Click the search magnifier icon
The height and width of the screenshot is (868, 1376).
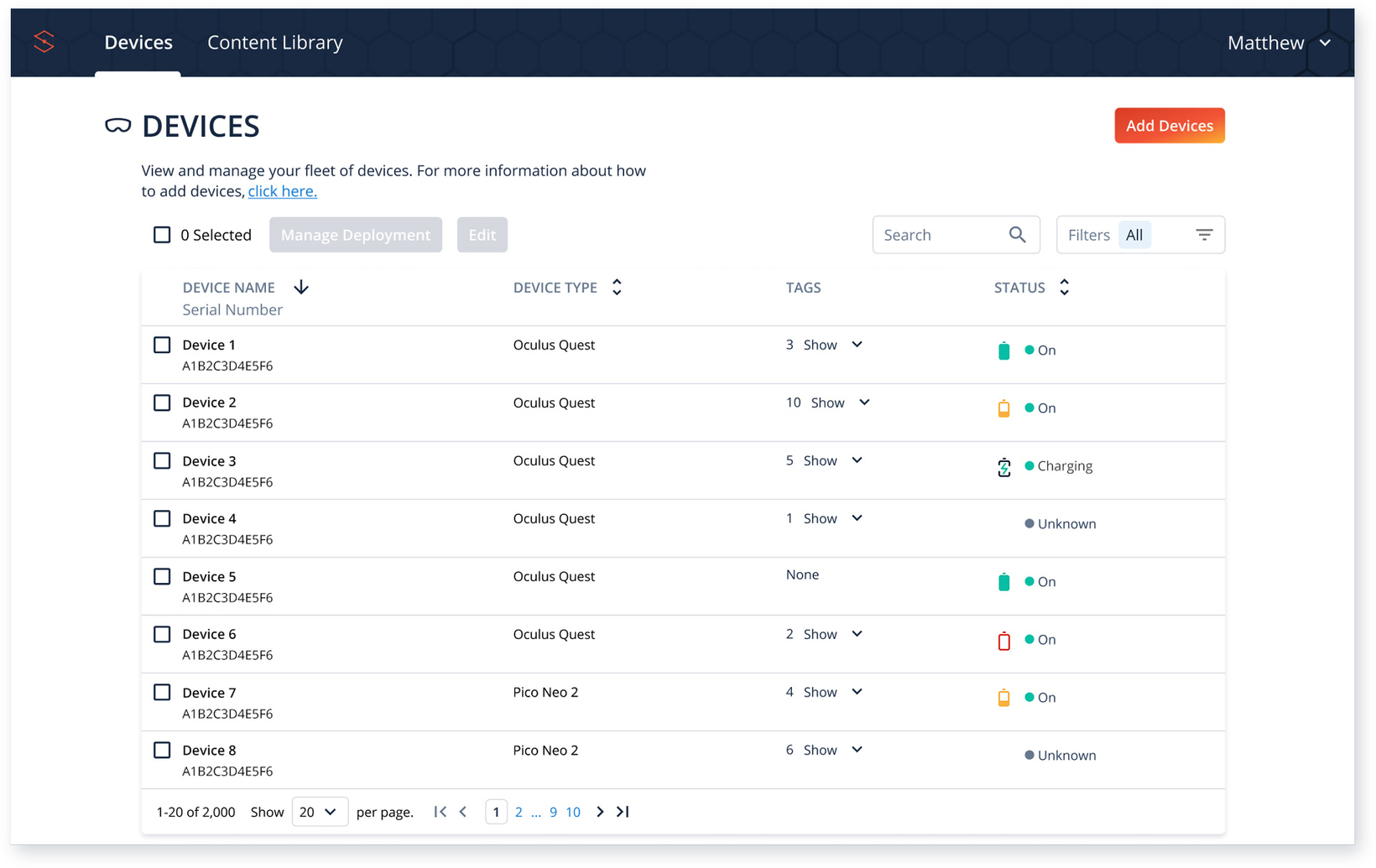coord(1017,235)
